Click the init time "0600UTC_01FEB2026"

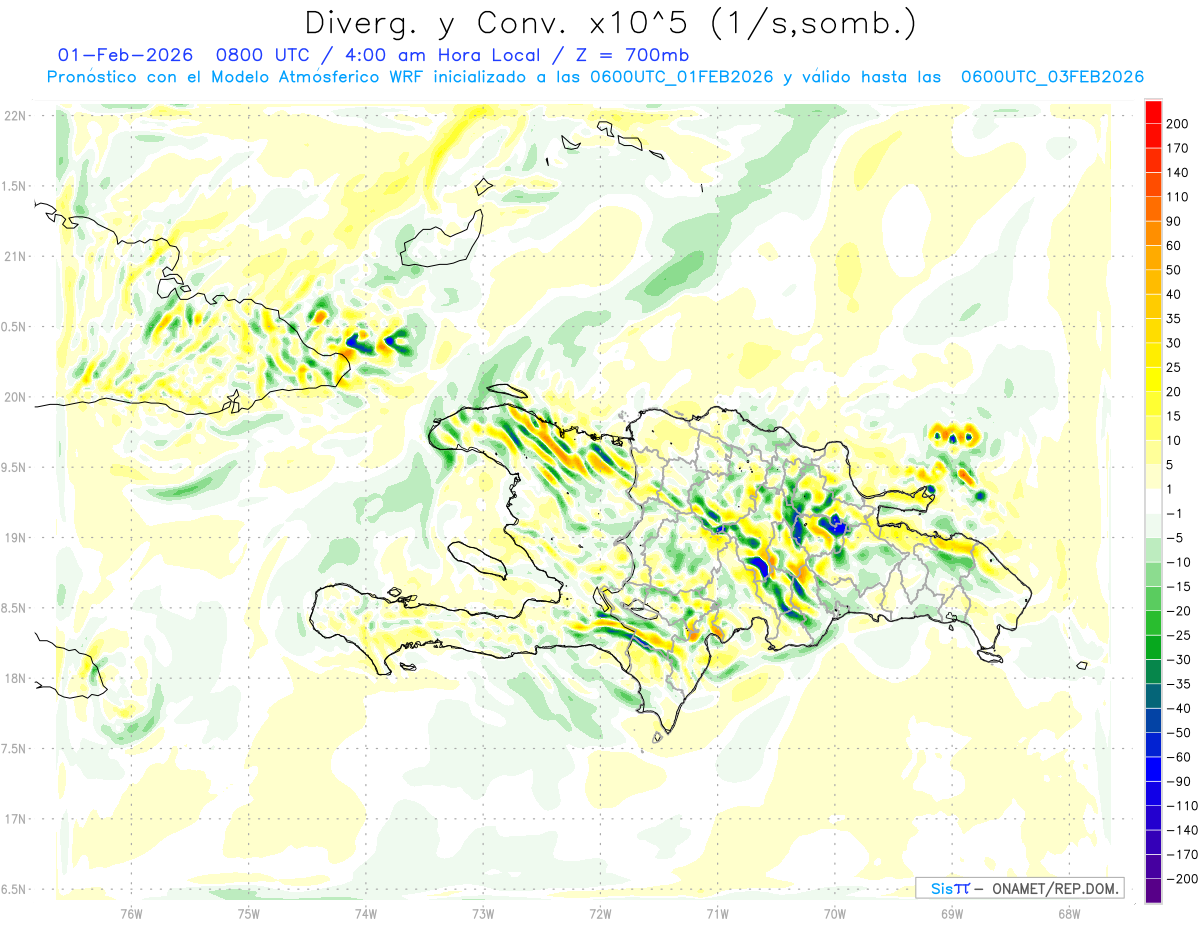tap(682, 77)
